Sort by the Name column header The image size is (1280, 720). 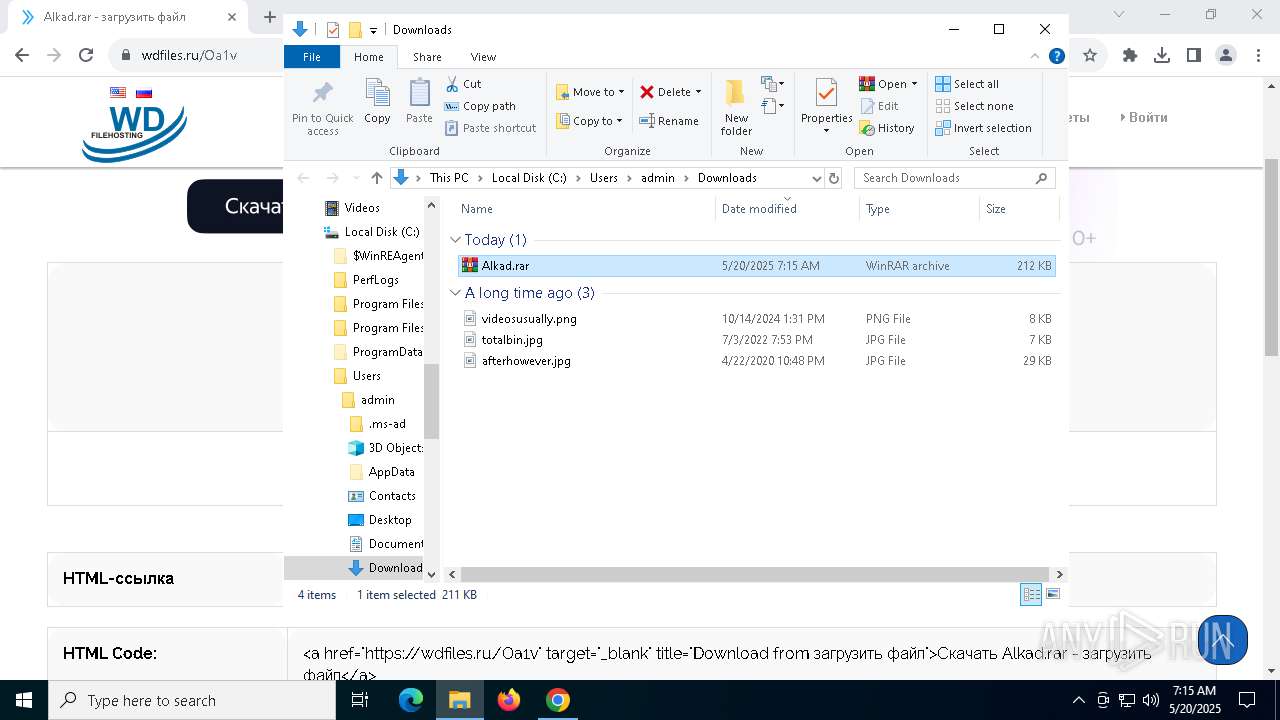tap(585, 209)
